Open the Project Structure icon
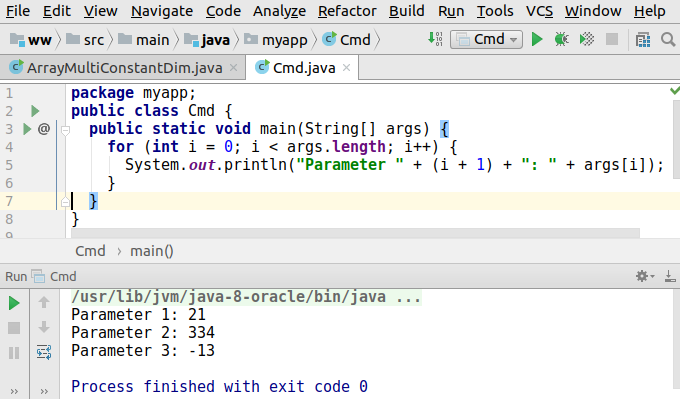Image resolution: width=680 pixels, height=399 pixels. [x=643, y=40]
